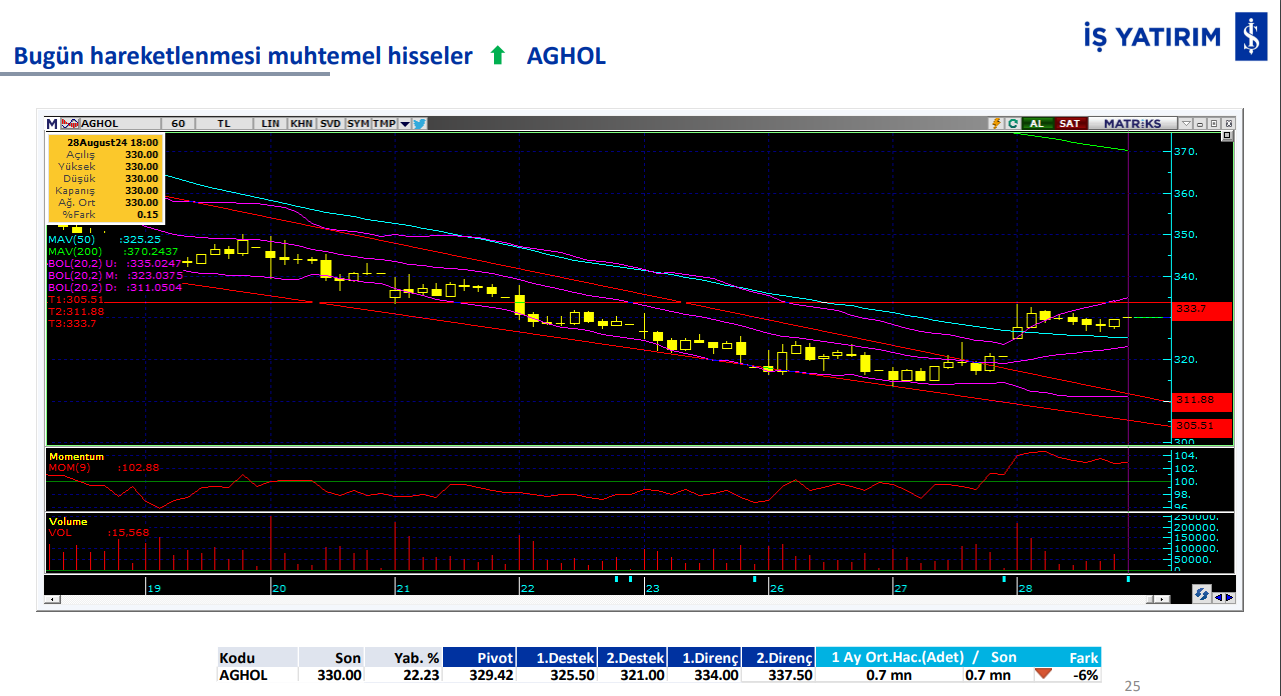Viewport: 1281px width, 696px height.
Task: Click the chart symbol icon beside AGHOL
Action: [x=69, y=124]
